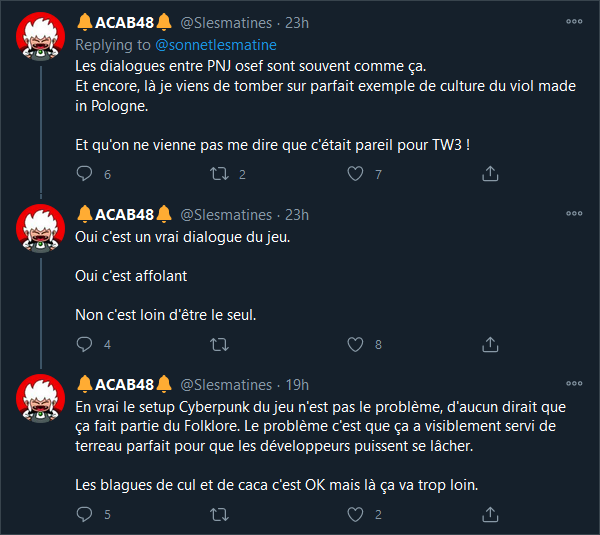600x535 pixels.
Task: Share the second tweet via share icon
Action: (x=490, y=344)
